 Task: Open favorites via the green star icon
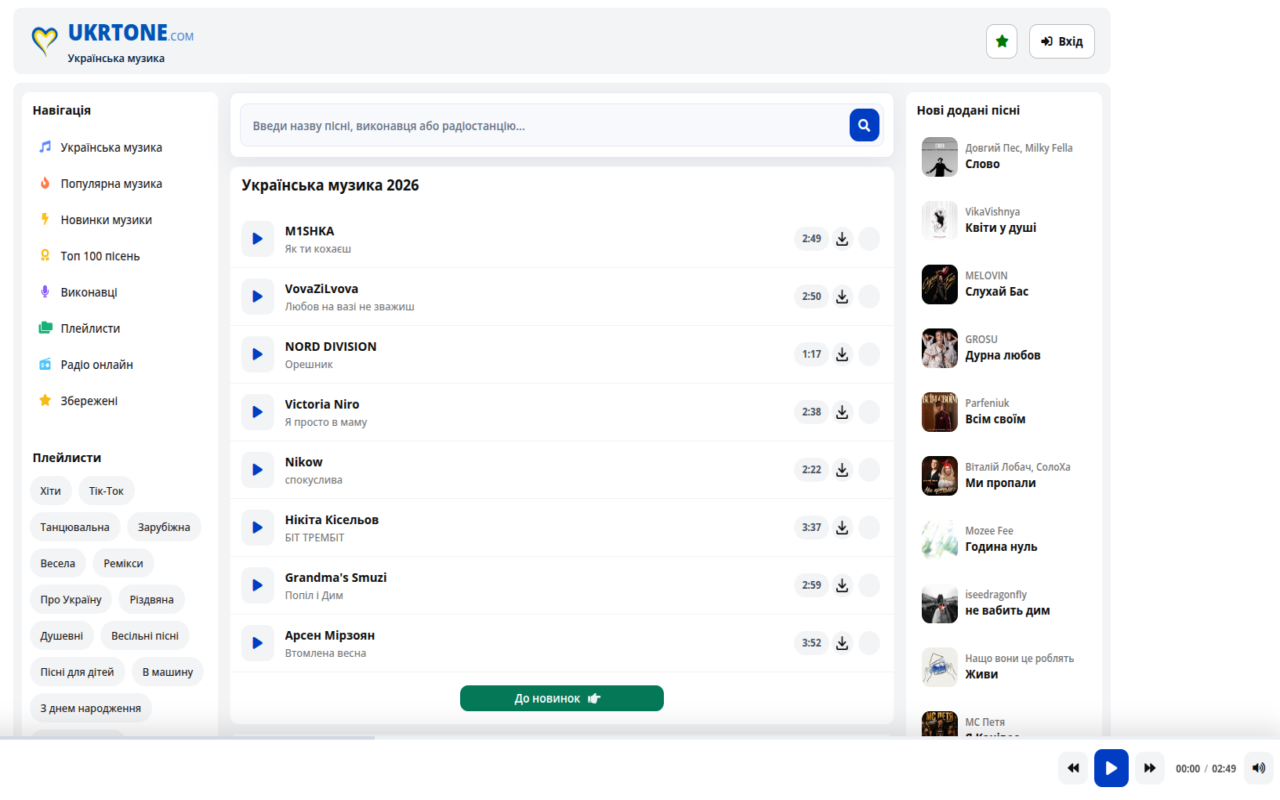click(x=1002, y=41)
